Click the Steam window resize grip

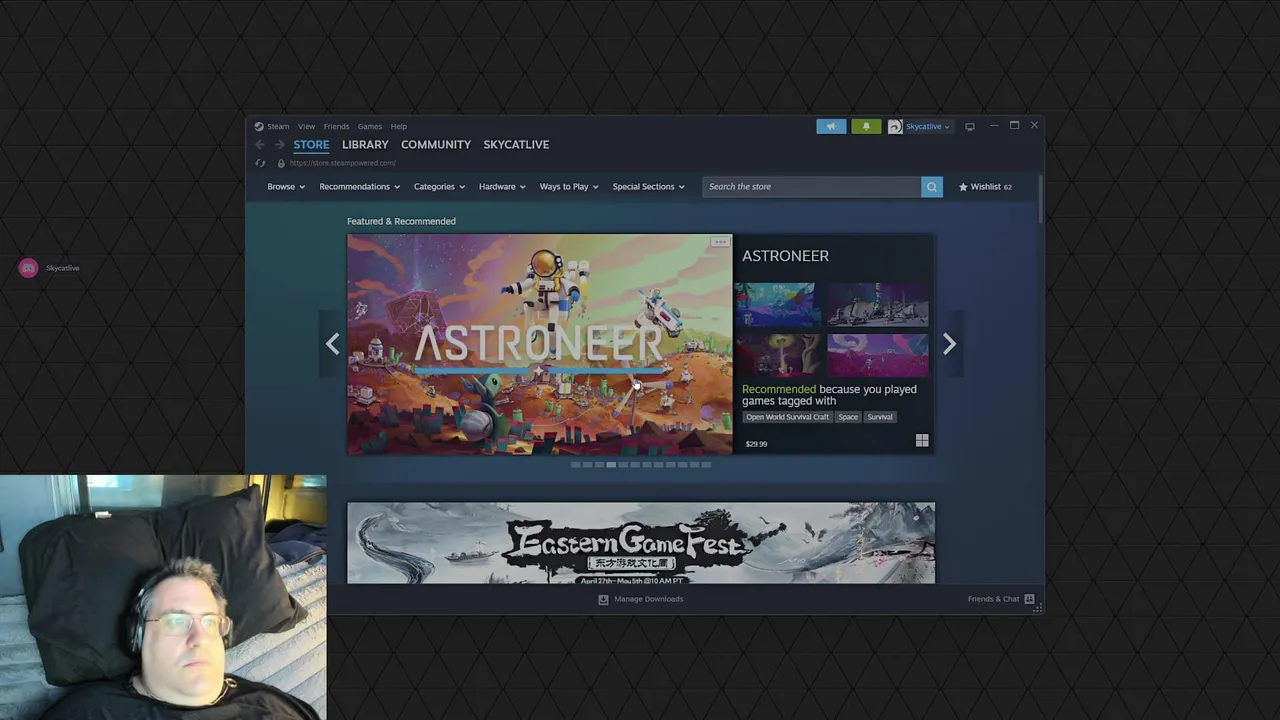pyautogui.click(x=1038, y=607)
